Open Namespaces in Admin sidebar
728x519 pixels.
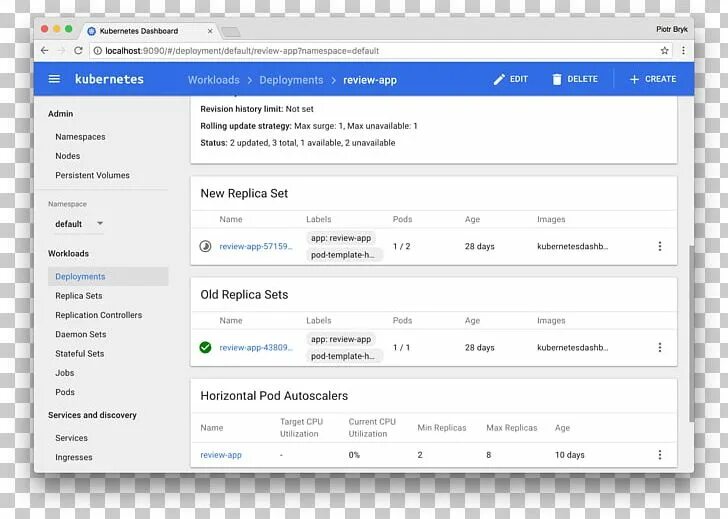pyautogui.click(x=80, y=137)
